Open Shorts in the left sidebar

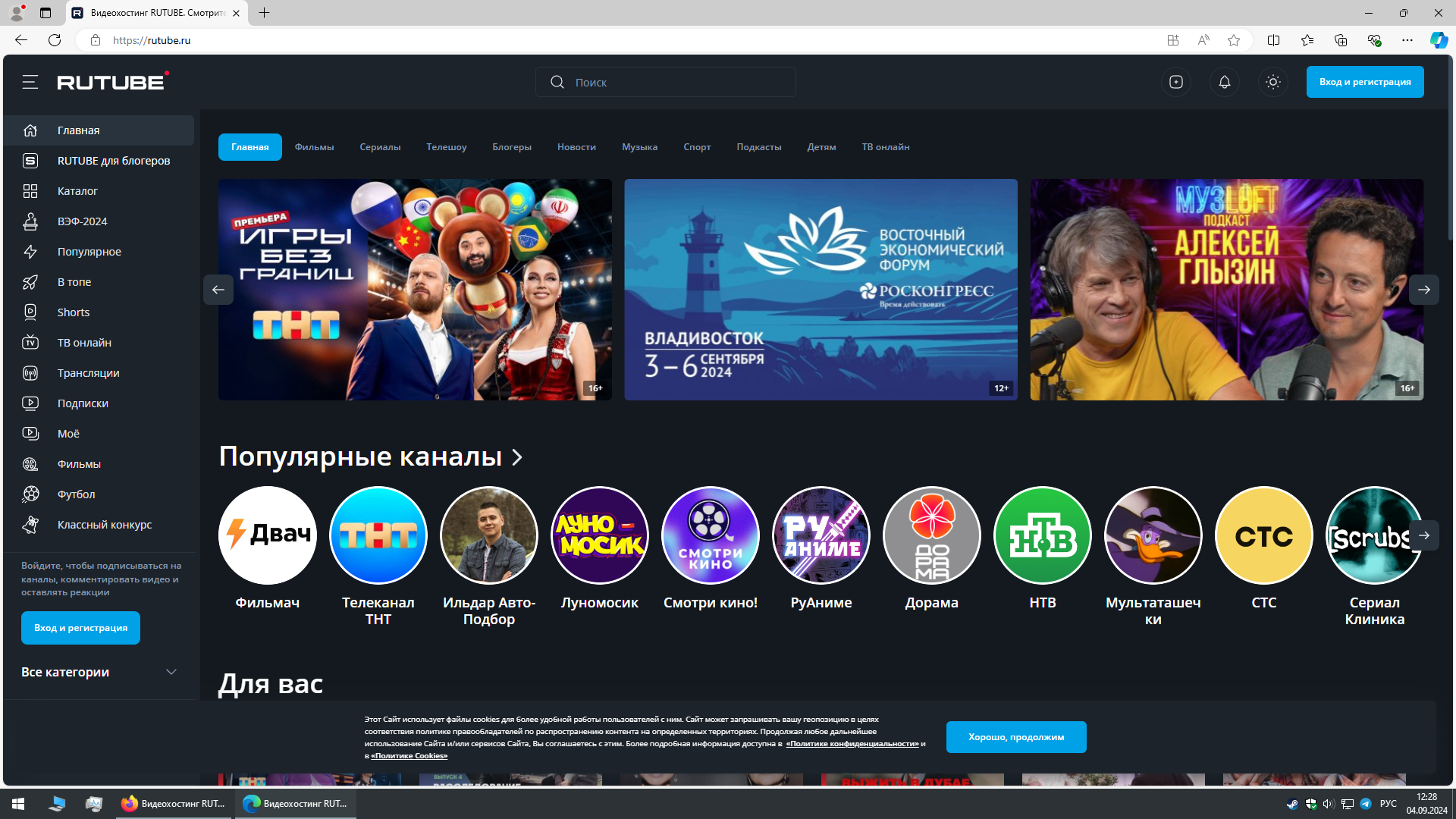point(74,312)
